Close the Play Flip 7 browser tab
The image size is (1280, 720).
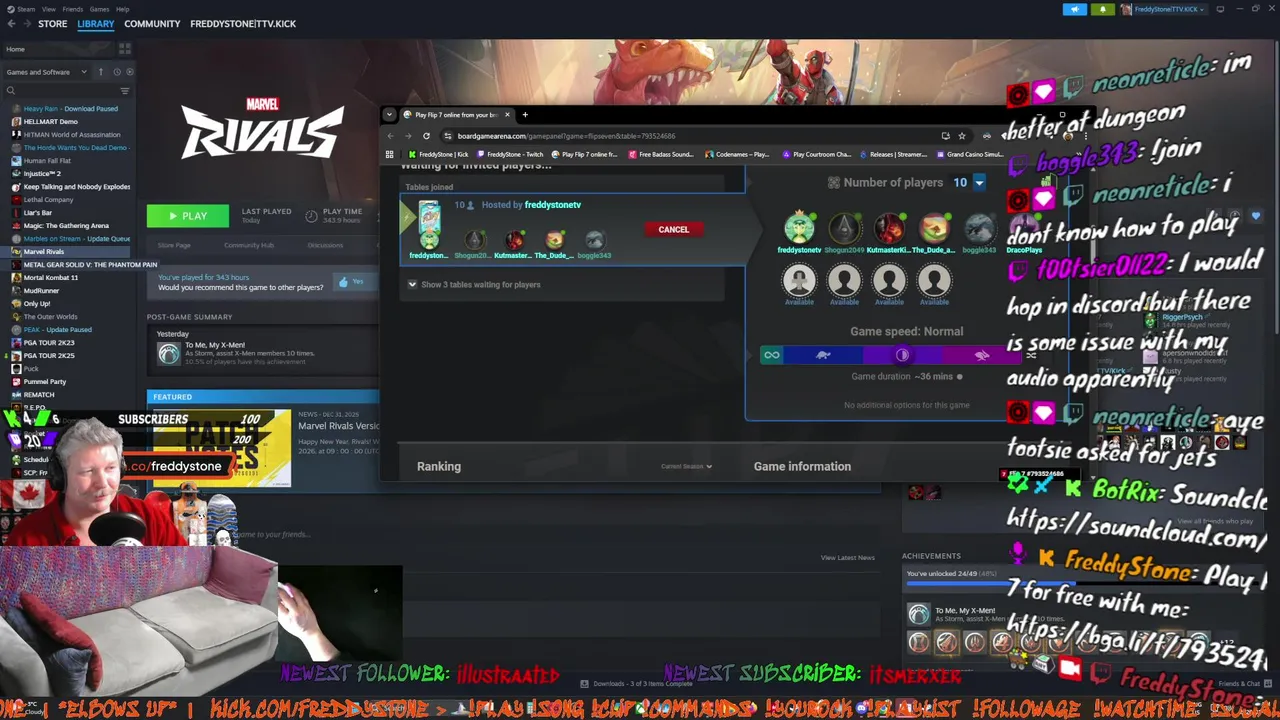point(507,115)
